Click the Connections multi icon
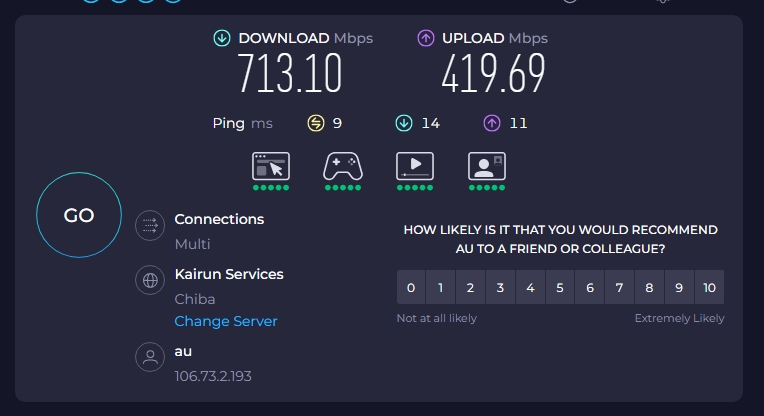 (x=150, y=226)
